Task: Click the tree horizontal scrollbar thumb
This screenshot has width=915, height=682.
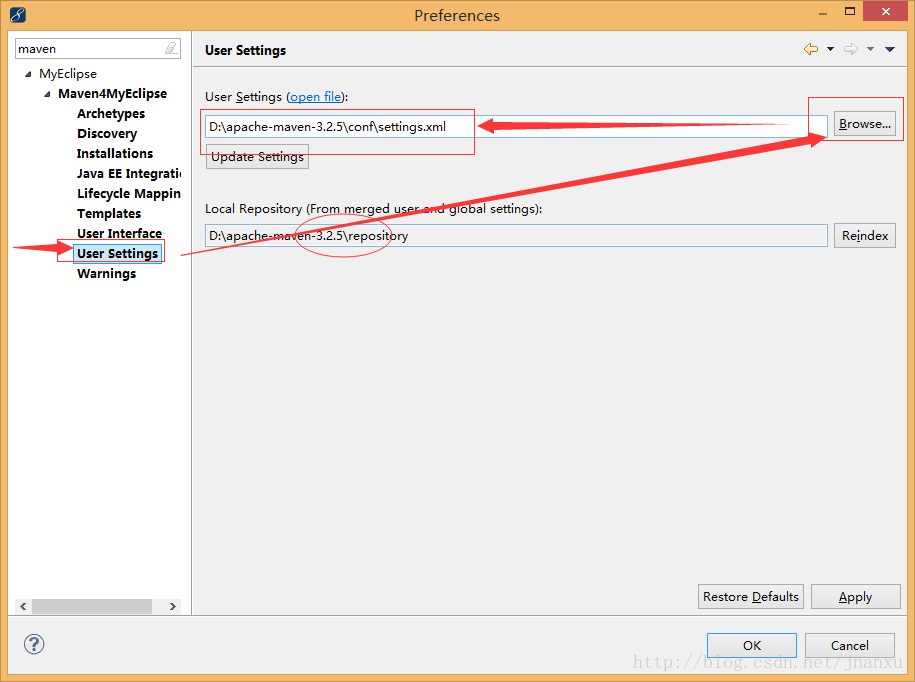Action: click(92, 606)
